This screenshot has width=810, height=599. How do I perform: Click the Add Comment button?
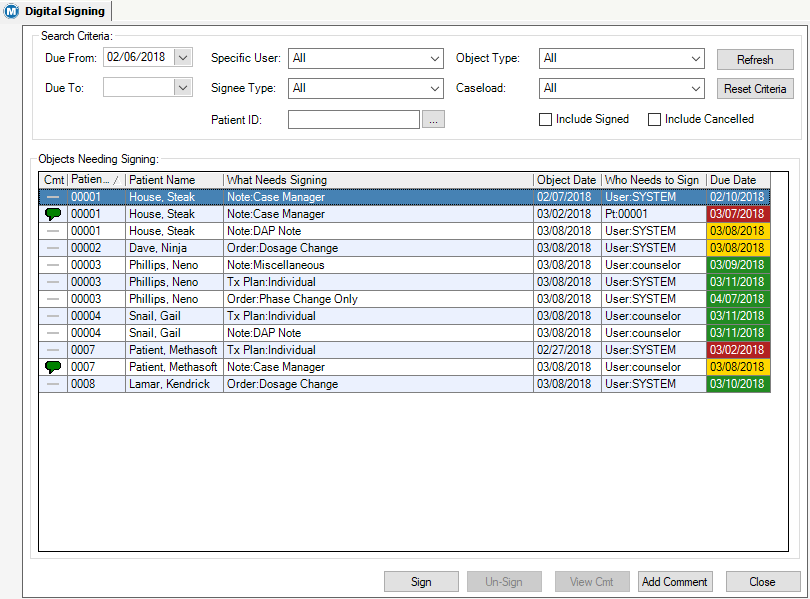point(675,581)
